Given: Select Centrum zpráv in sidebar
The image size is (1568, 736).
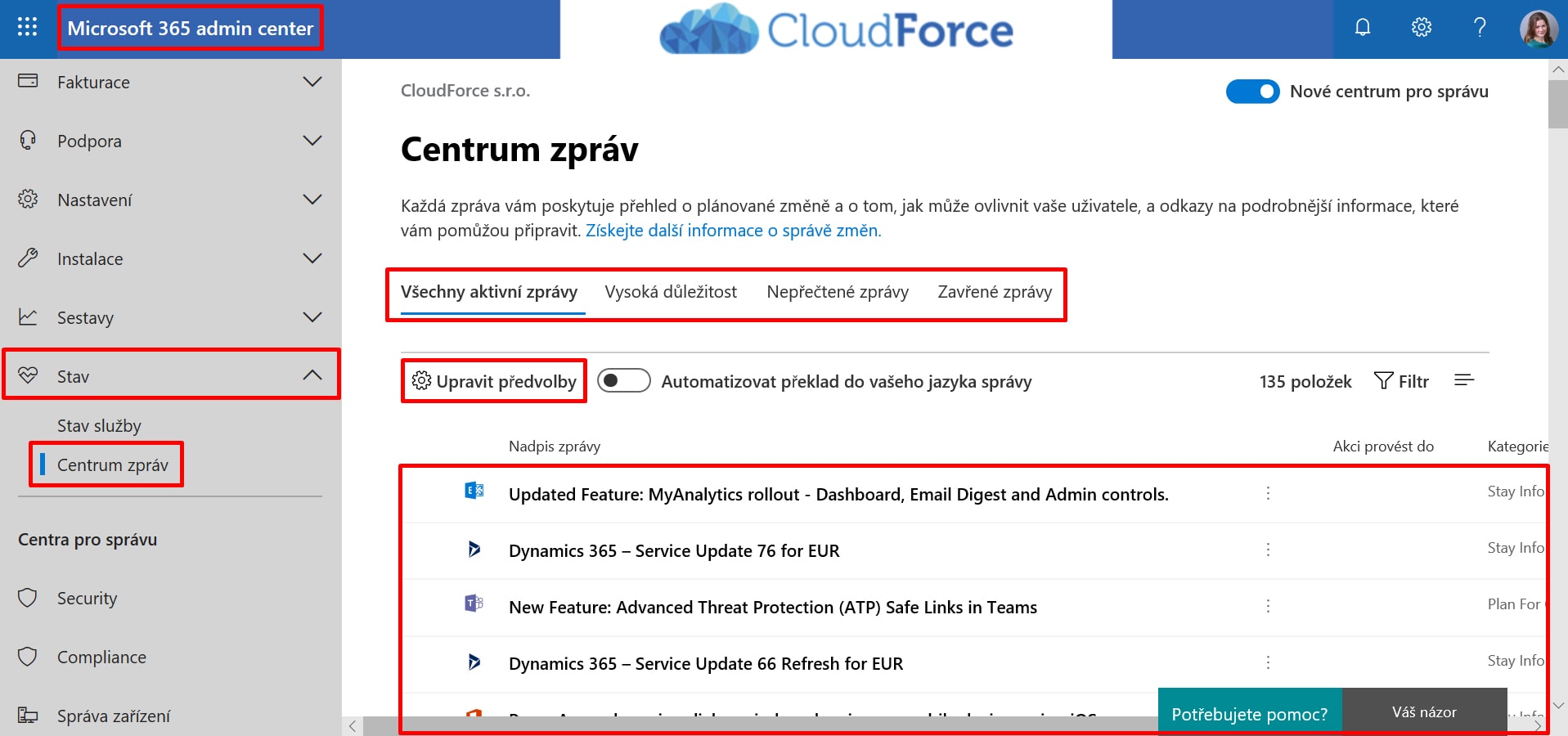Looking at the screenshot, I should (x=112, y=465).
